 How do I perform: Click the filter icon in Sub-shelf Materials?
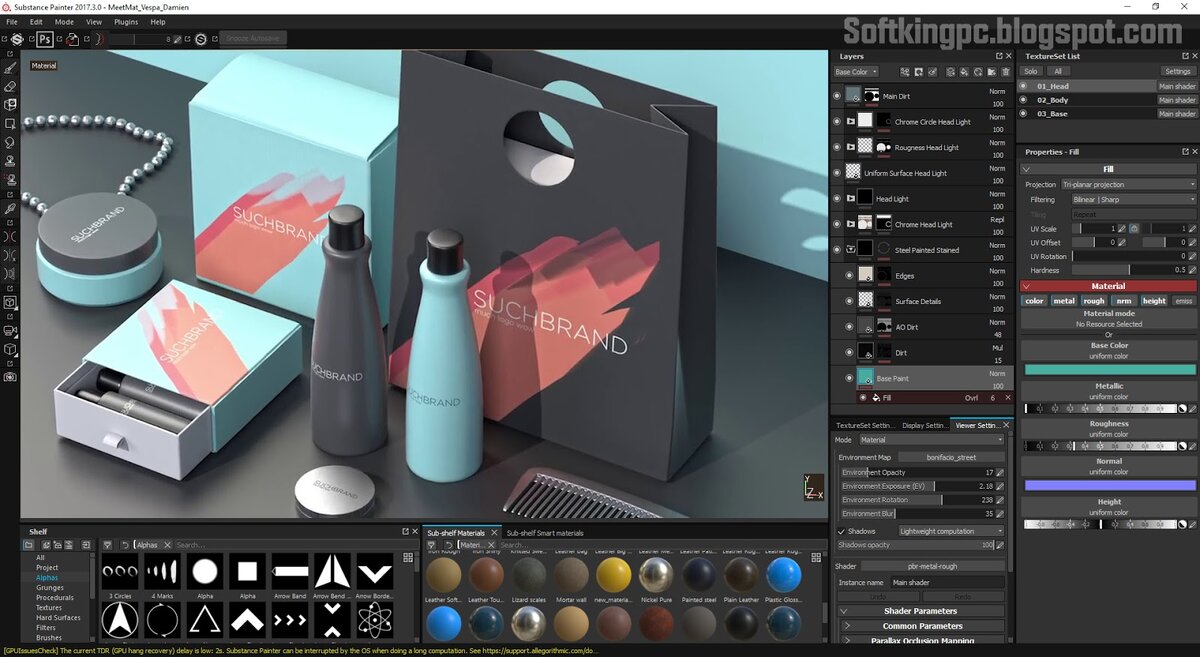coord(432,545)
